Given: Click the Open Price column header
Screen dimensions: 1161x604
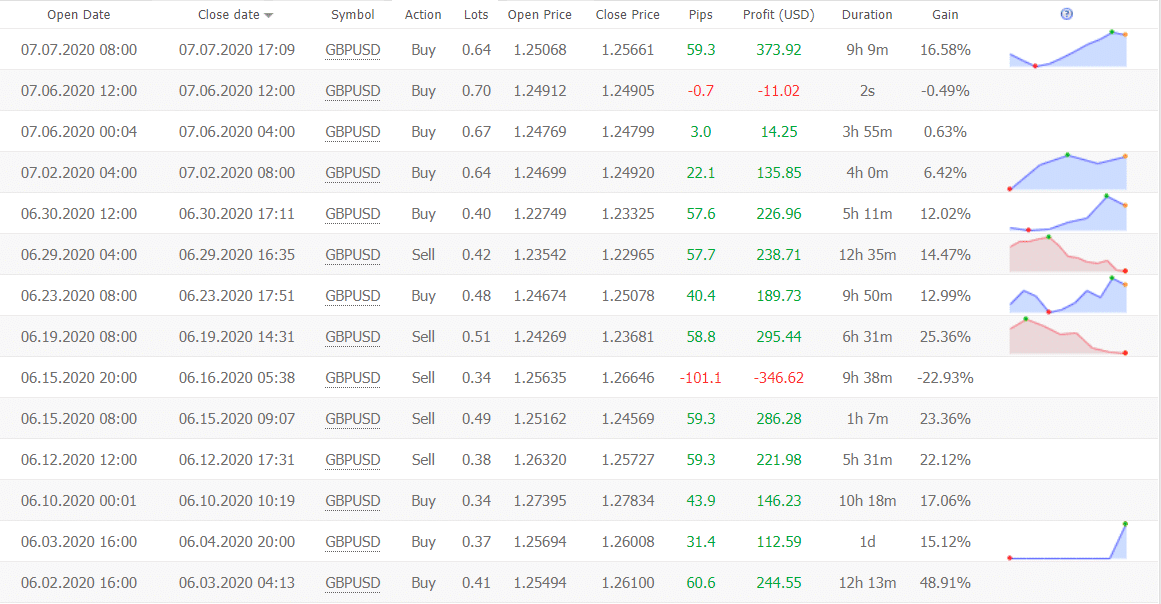Looking at the screenshot, I should click(x=540, y=15).
